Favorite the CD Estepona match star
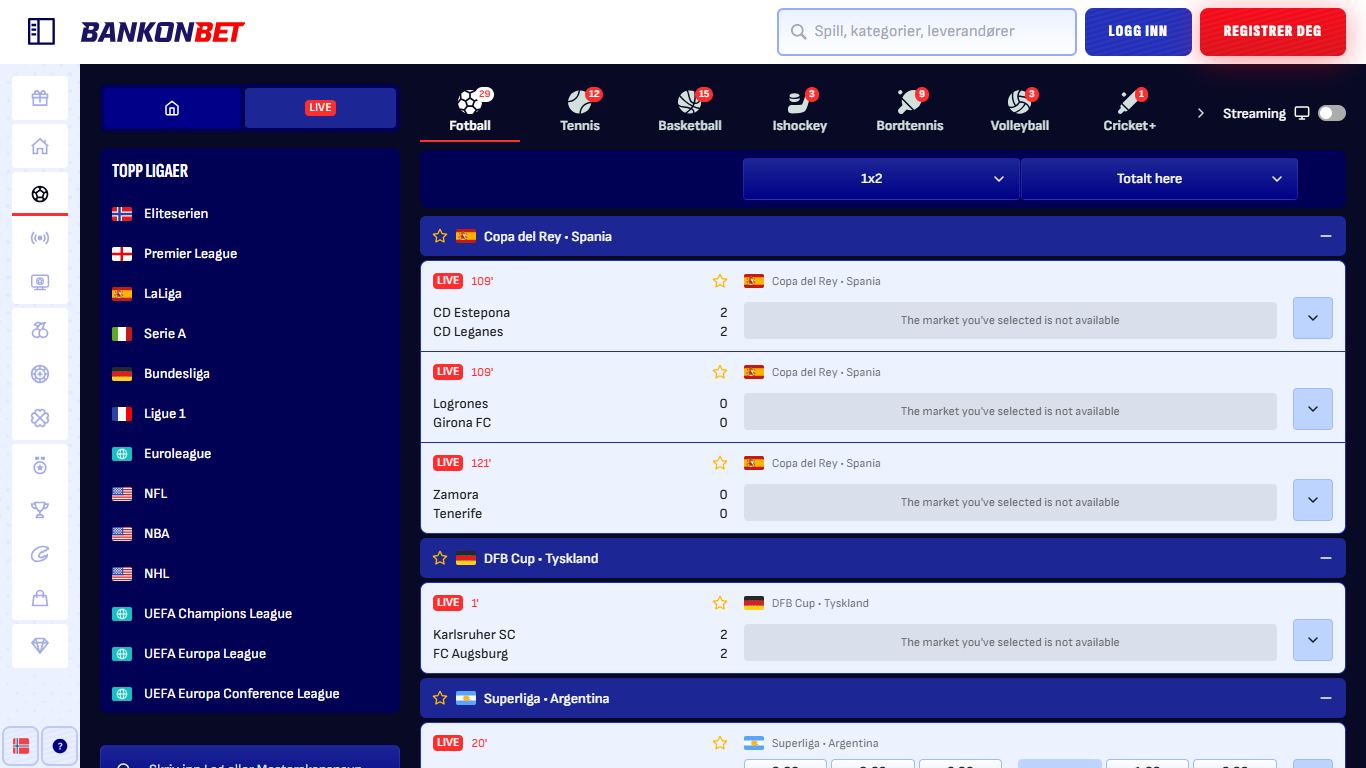Screen dimensions: 1366x768 (x=720, y=281)
